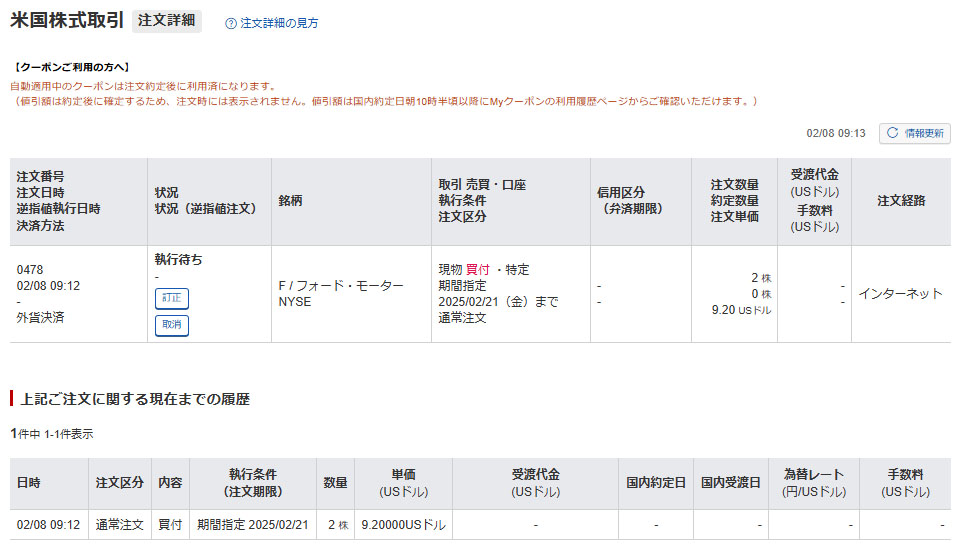Select the 注文詳細 heading badge
Image resolution: width=960 pixels, height=548 pixels.
point(168,21)
